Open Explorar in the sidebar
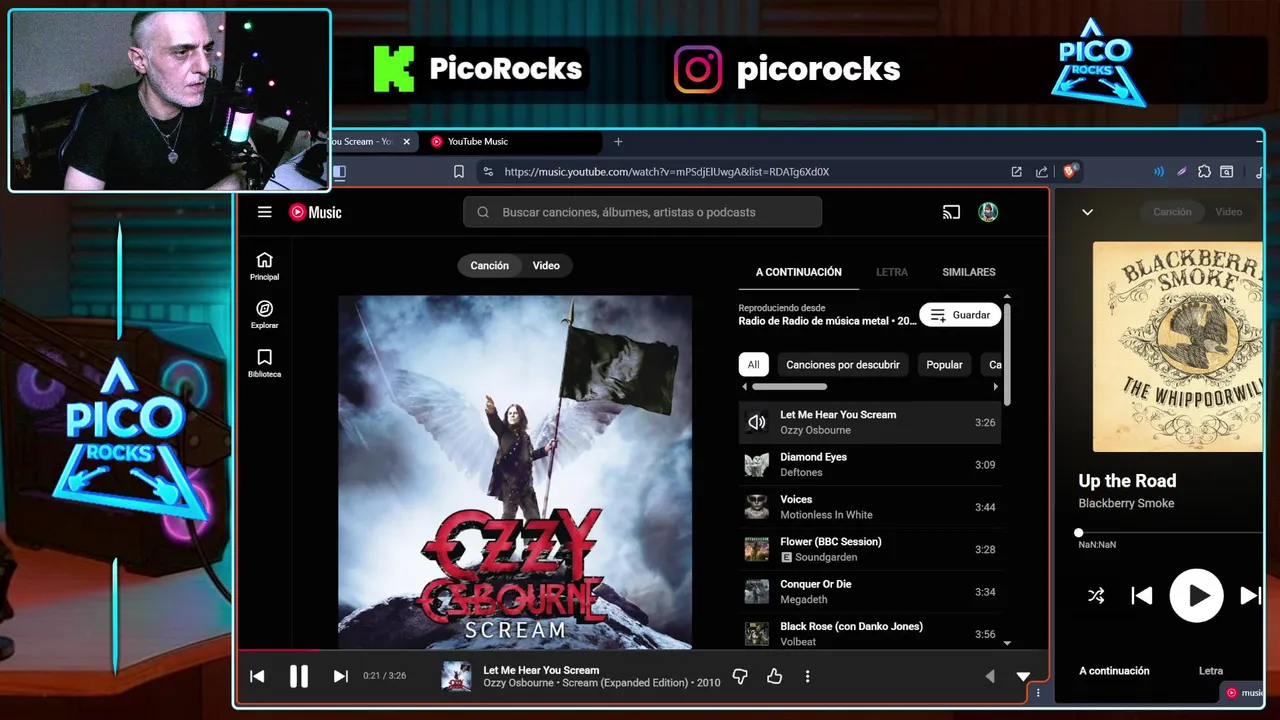 (264, 315)
